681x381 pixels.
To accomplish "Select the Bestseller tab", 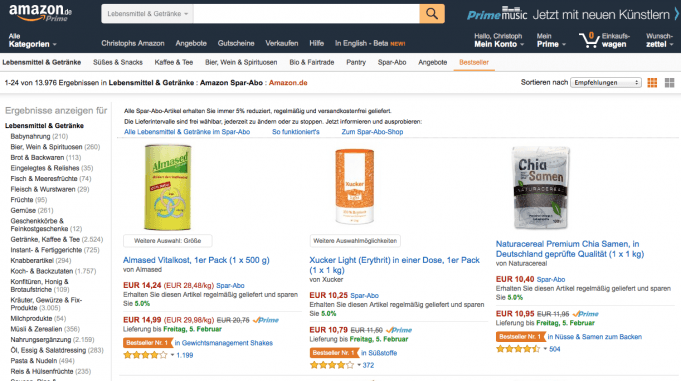I will coord(474,62).
